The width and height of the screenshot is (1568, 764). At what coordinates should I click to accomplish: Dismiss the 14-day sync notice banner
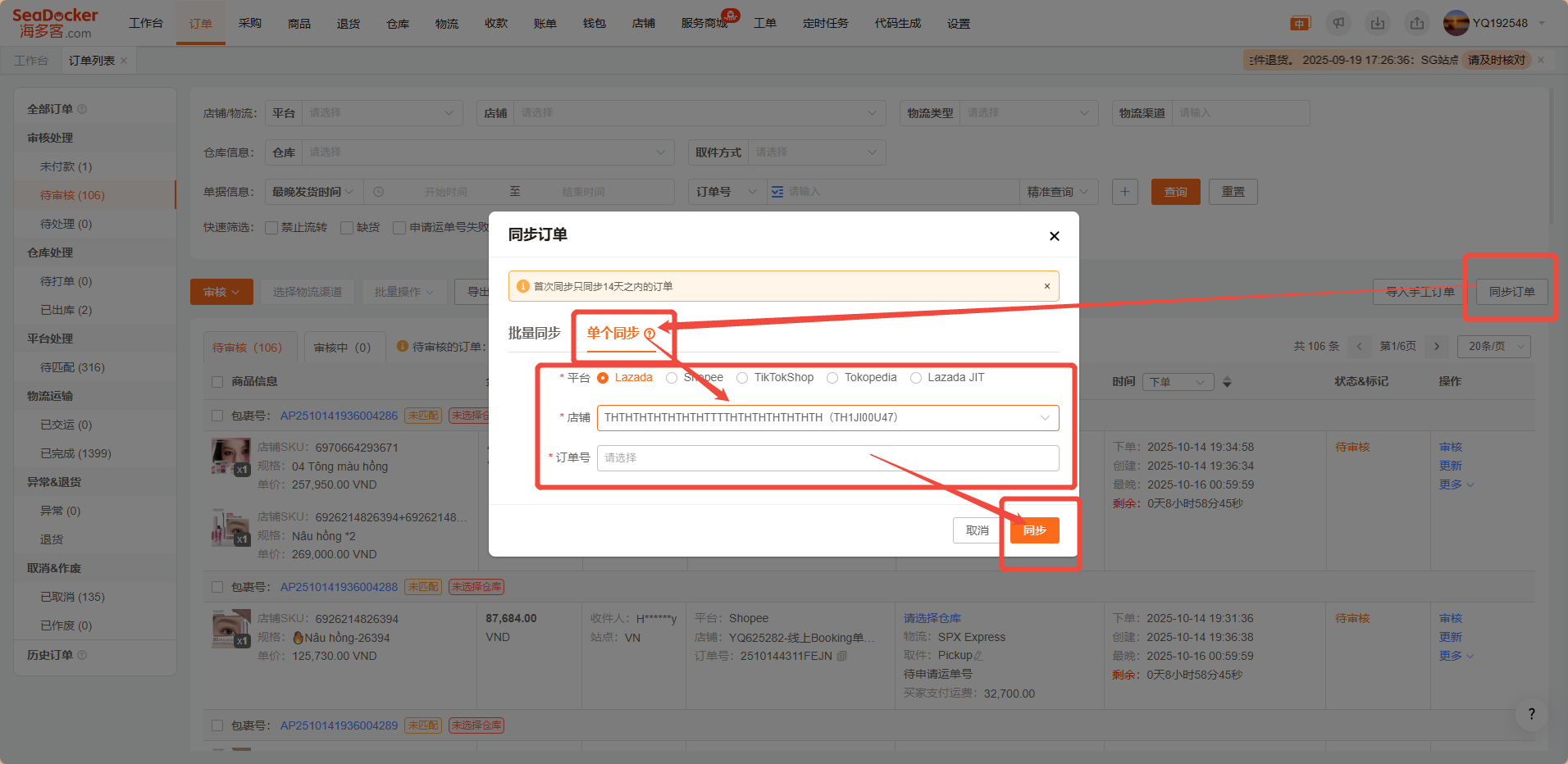[1046, 286]
